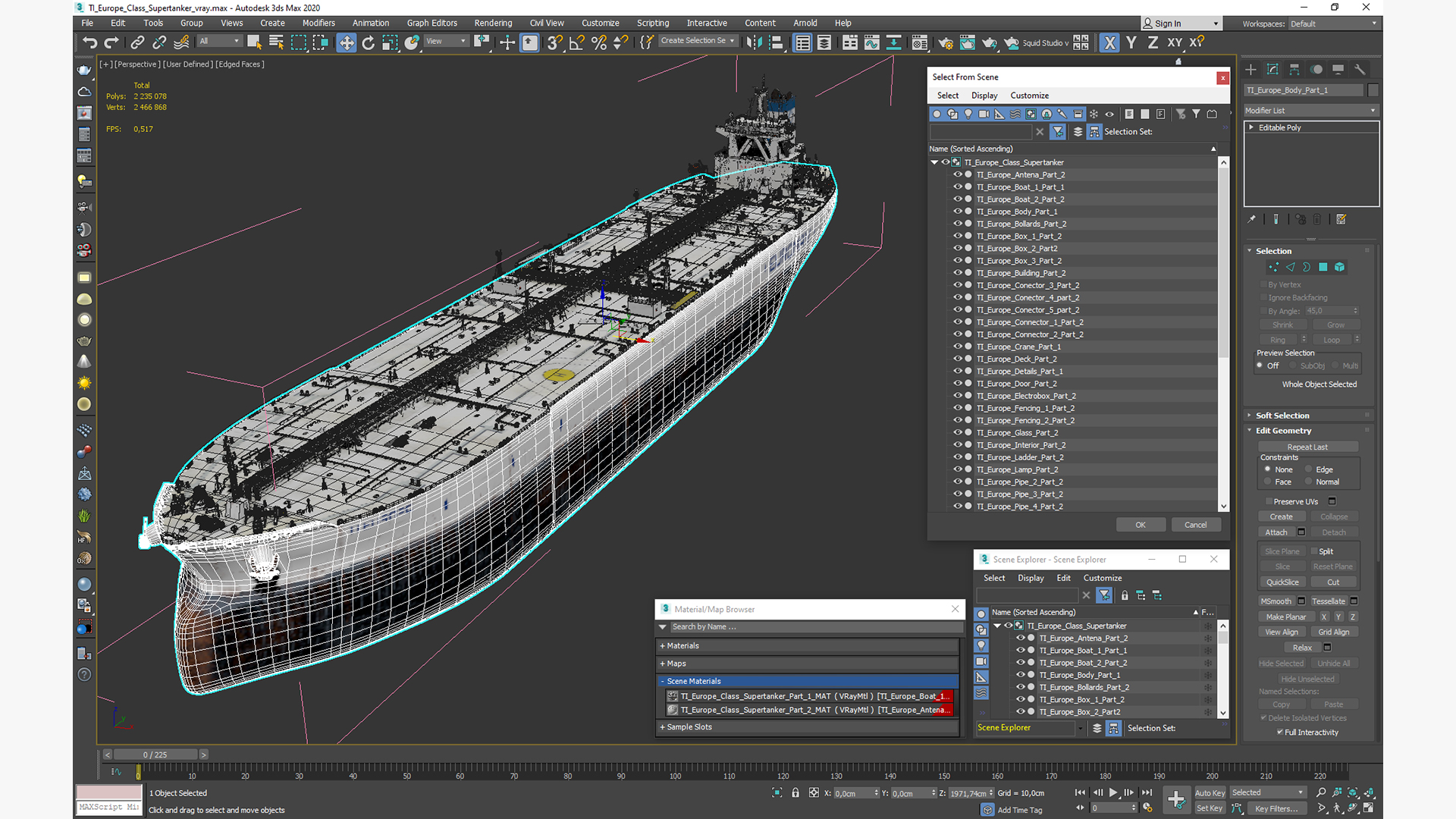
Task: Open the Rendering menu
Action: 493,23
